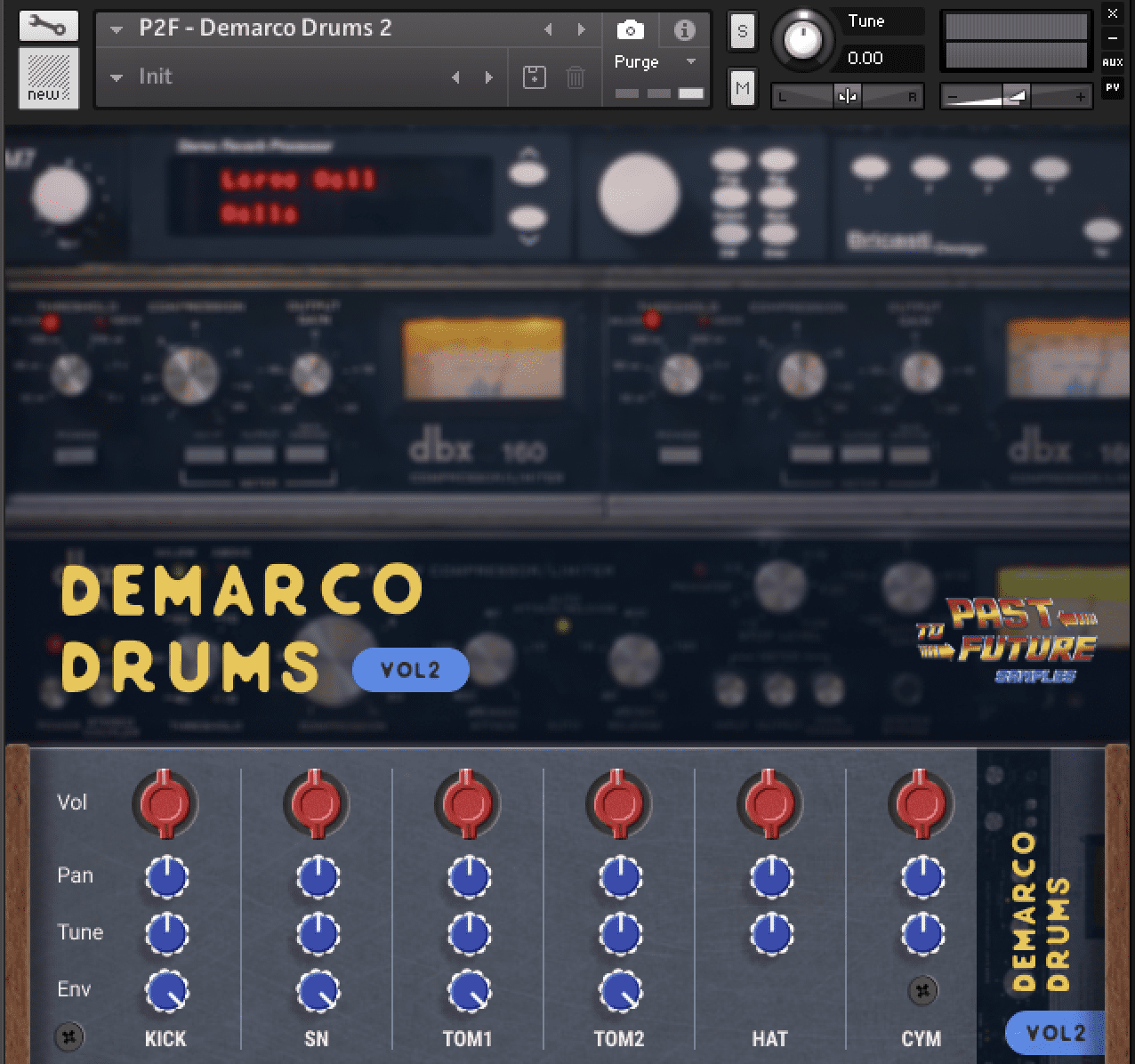1135x1064 pixels.
Task: Click the TOM2 channel label
Action: (x=619, y=1038)
